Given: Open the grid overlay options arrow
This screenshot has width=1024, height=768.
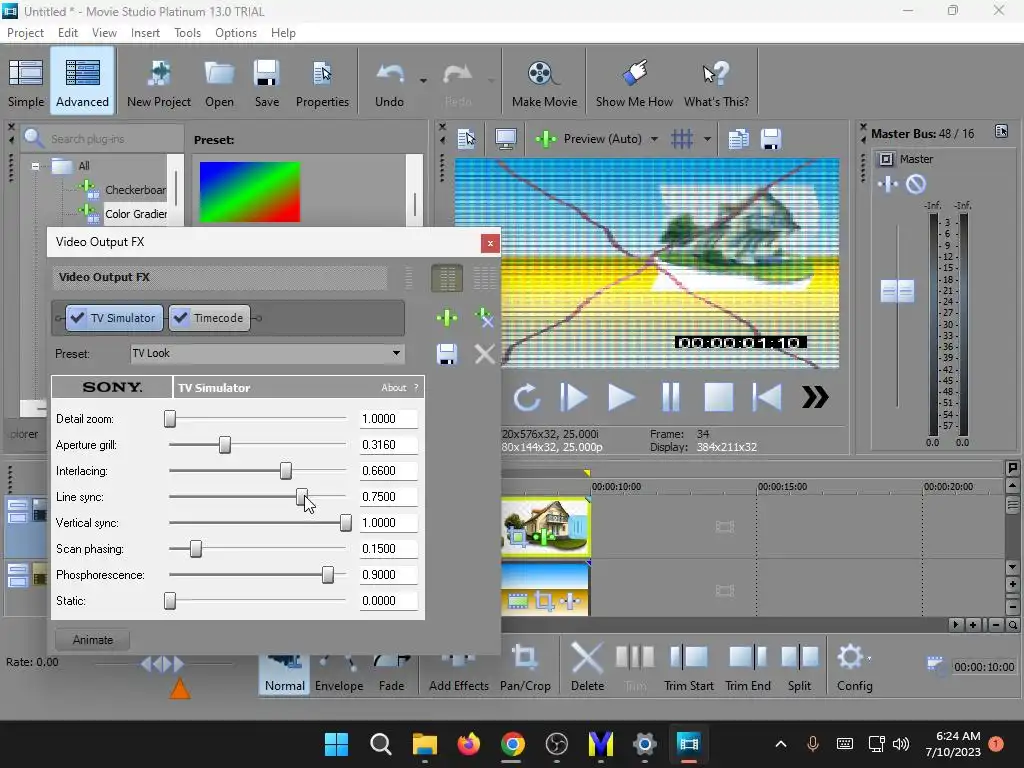Looking at the screenshot, I should (x=707, y=139).
